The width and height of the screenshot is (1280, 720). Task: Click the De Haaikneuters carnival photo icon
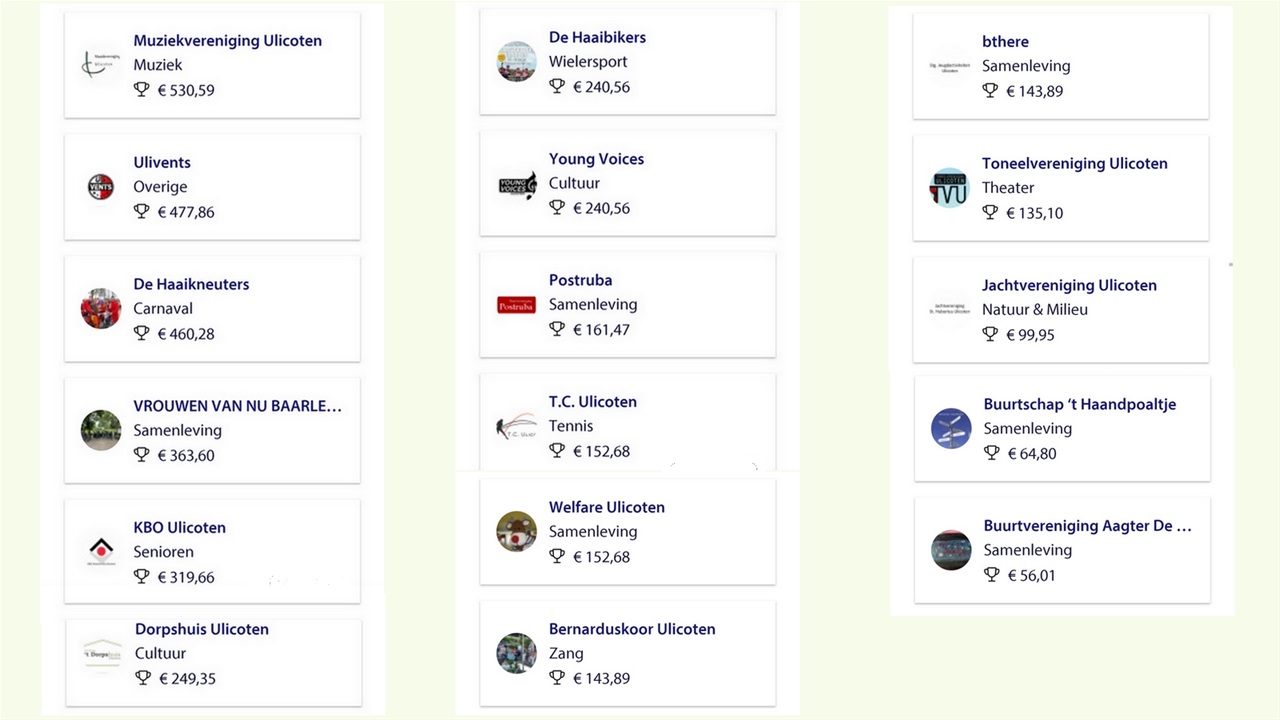(101, 309)
